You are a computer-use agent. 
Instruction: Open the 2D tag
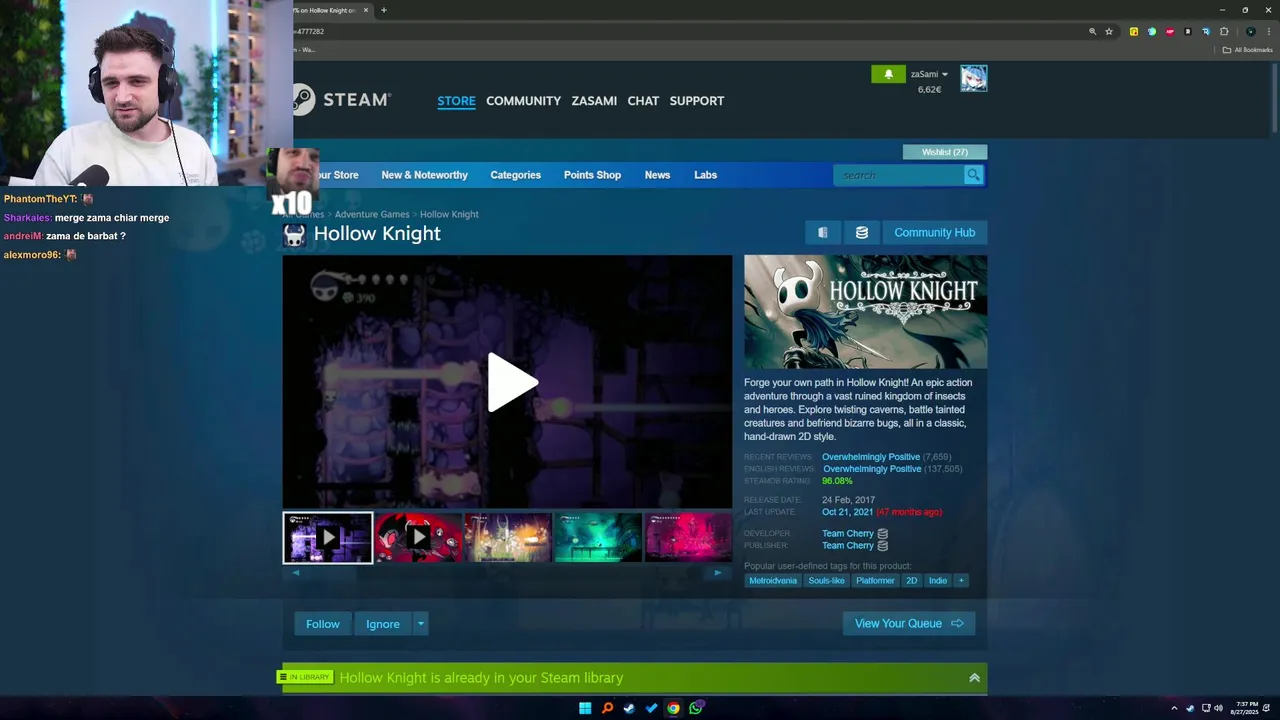pyautogui.click(x=911, y=581)
